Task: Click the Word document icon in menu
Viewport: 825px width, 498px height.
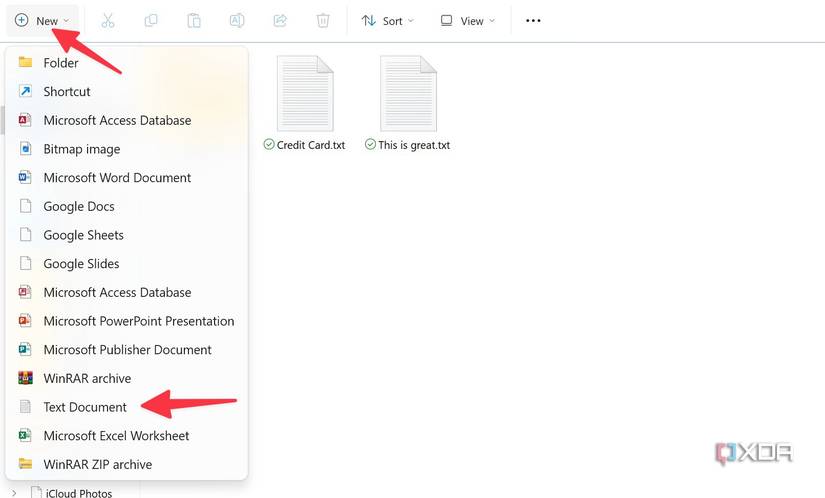Action: (x=25, y=177)
